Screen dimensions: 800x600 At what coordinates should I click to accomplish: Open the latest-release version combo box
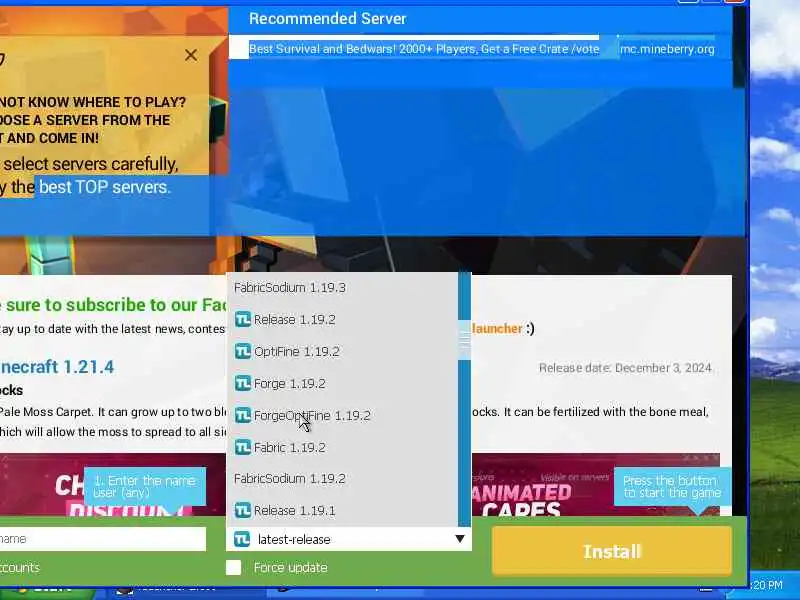pos(349,539)
